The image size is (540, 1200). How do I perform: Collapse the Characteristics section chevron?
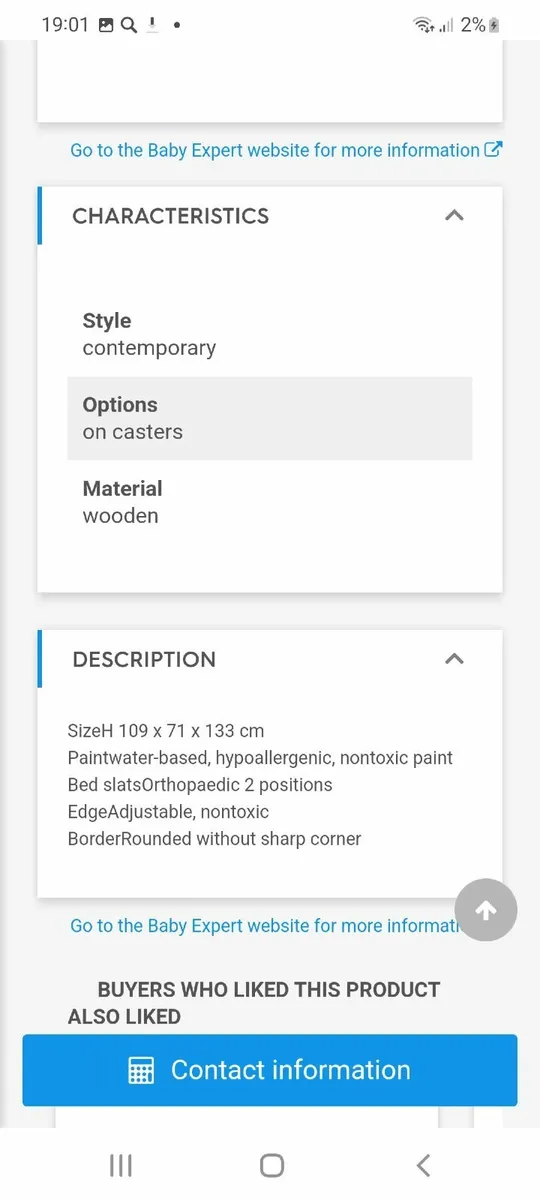(x=454, y=215)
